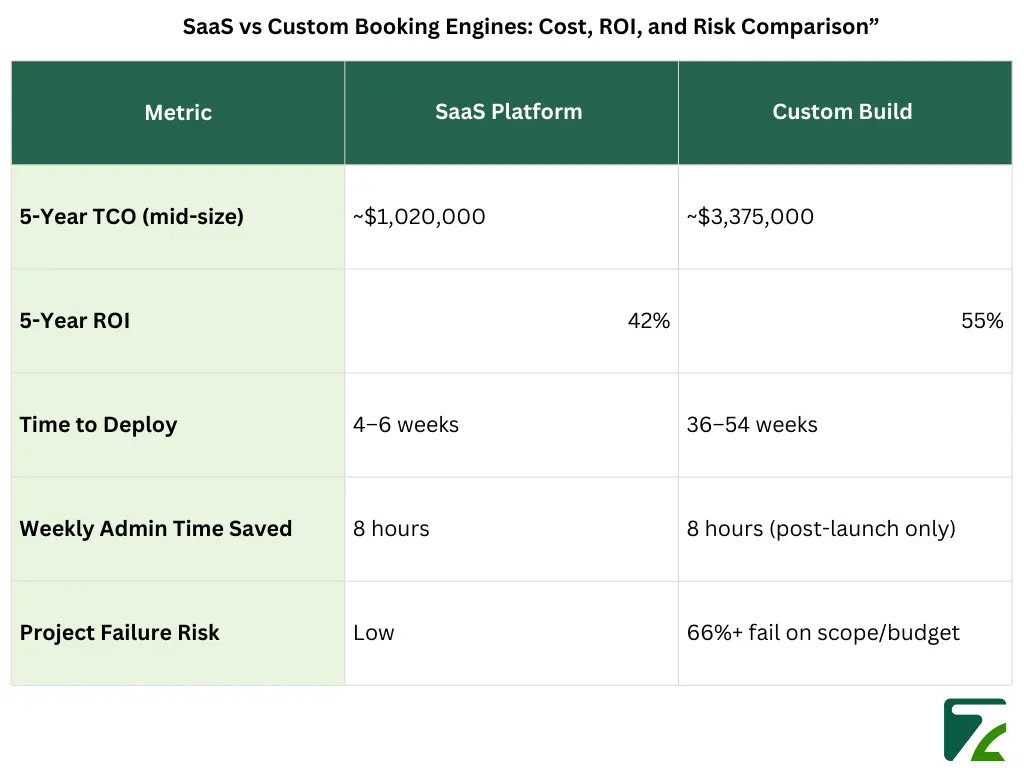Click the SaaS 8 hours cell
This screenshot has width=1024, height=768.
point(391,529)
